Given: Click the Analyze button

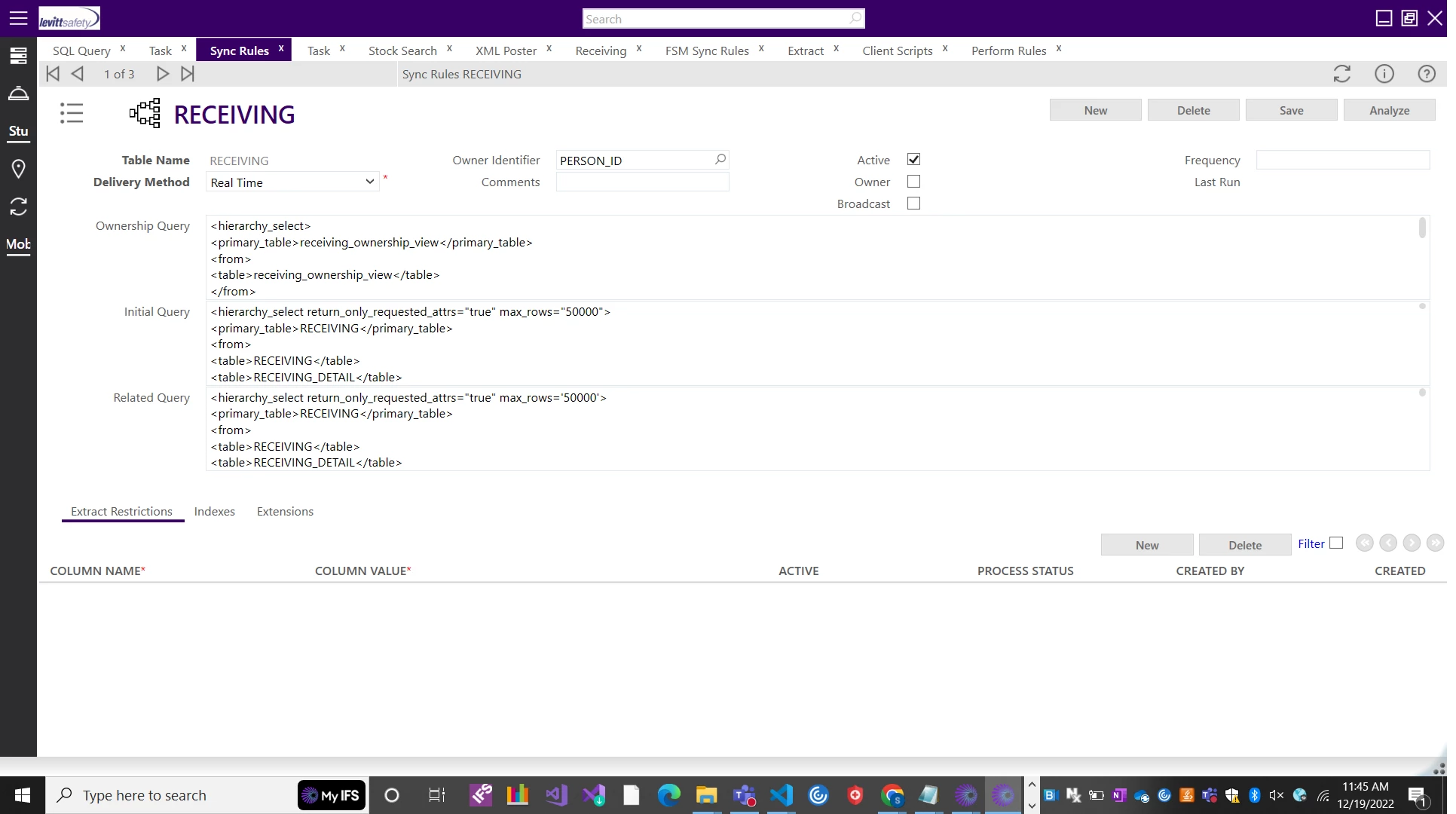Looking at the screenshot, I should click(1389, 110).
